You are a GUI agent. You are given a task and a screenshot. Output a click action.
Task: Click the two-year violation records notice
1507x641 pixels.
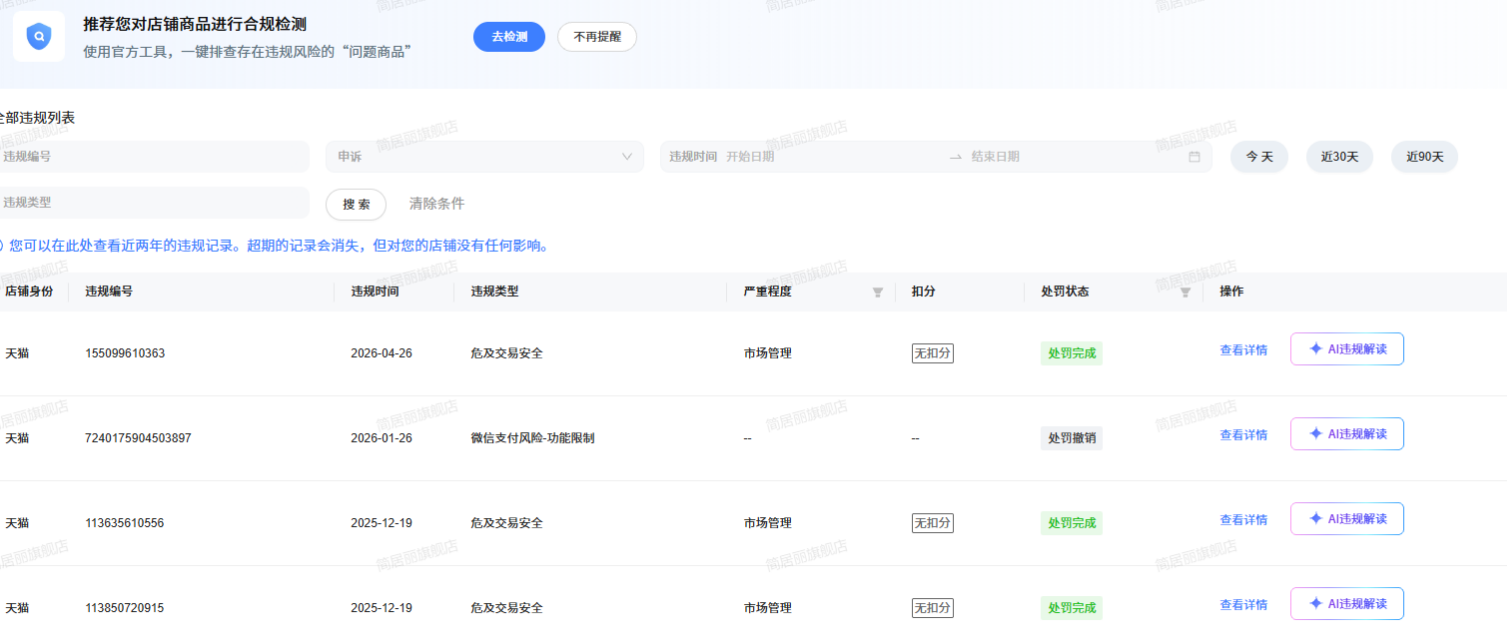click(278, 246)
